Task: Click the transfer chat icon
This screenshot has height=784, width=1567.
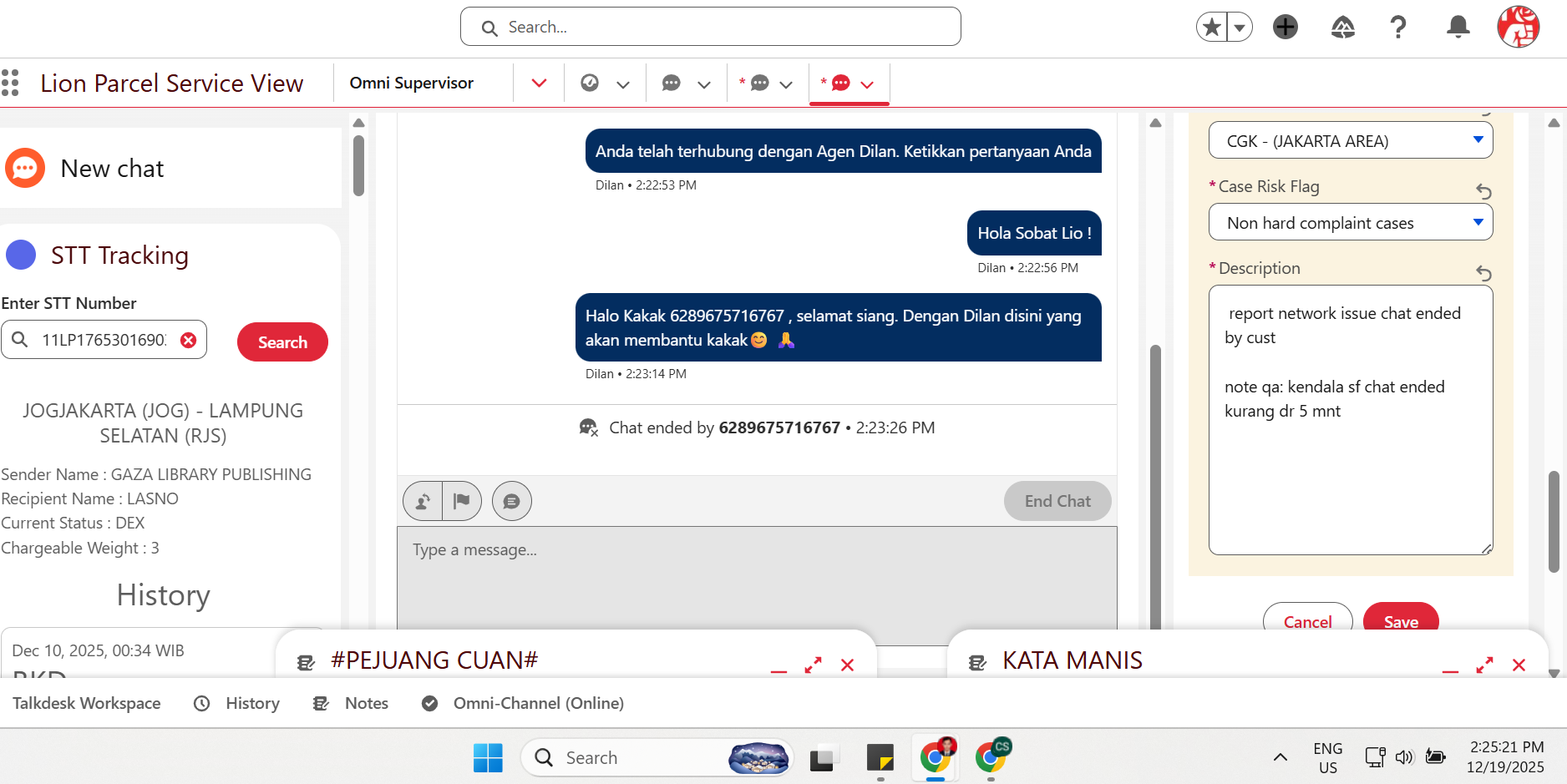Action: pyautogui.click(x=423, y=501)
